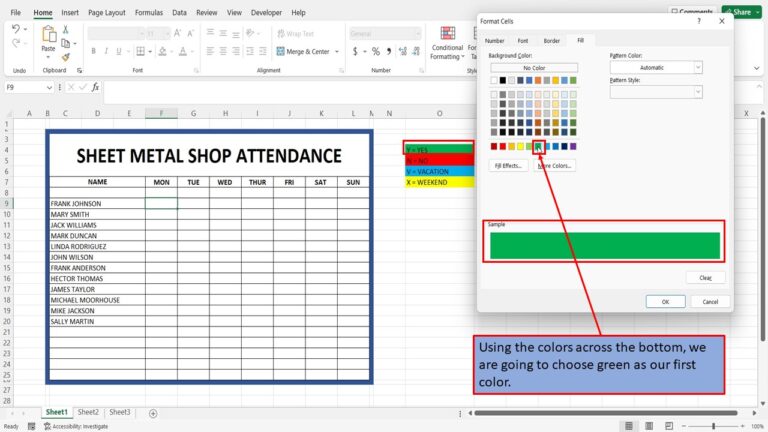Select the Format Painter brush icon
The image size is (768, 432).
point(66,57)
